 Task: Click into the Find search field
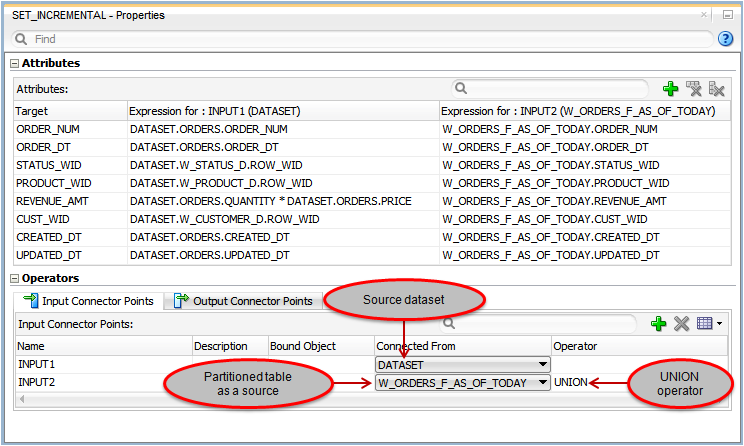(363, 39)
